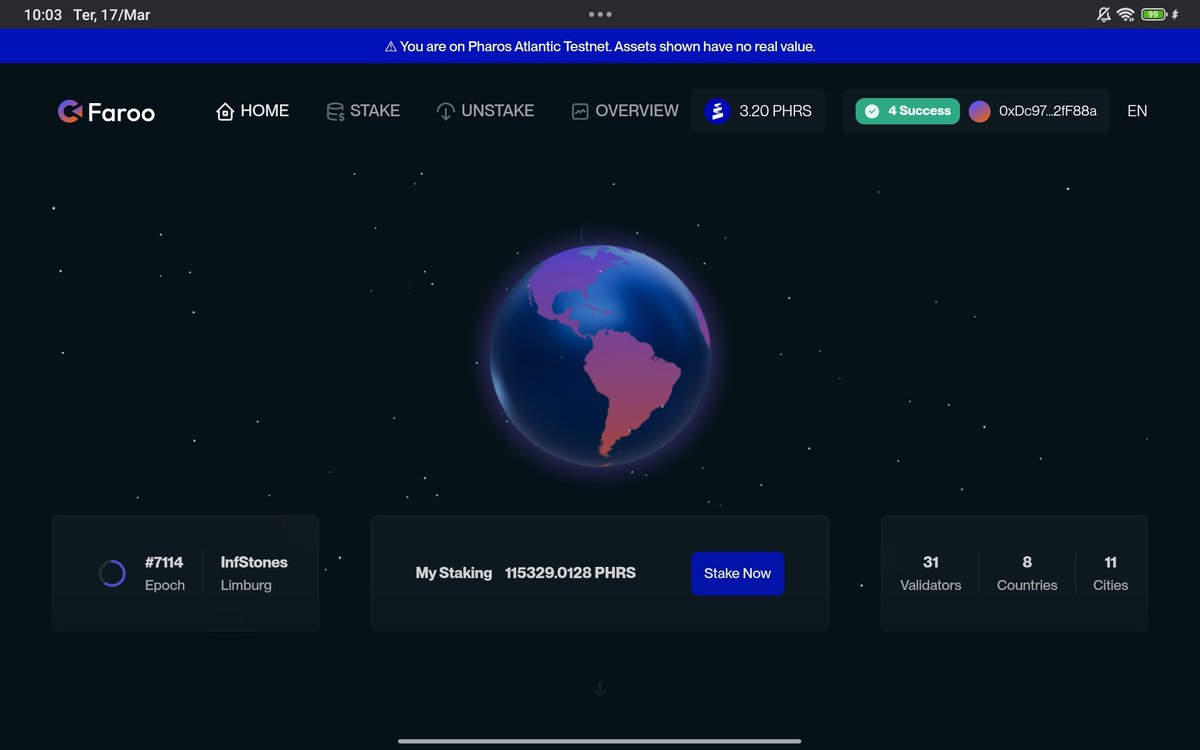
Task: Click the Faroo logo
Action: pos(106,112)
